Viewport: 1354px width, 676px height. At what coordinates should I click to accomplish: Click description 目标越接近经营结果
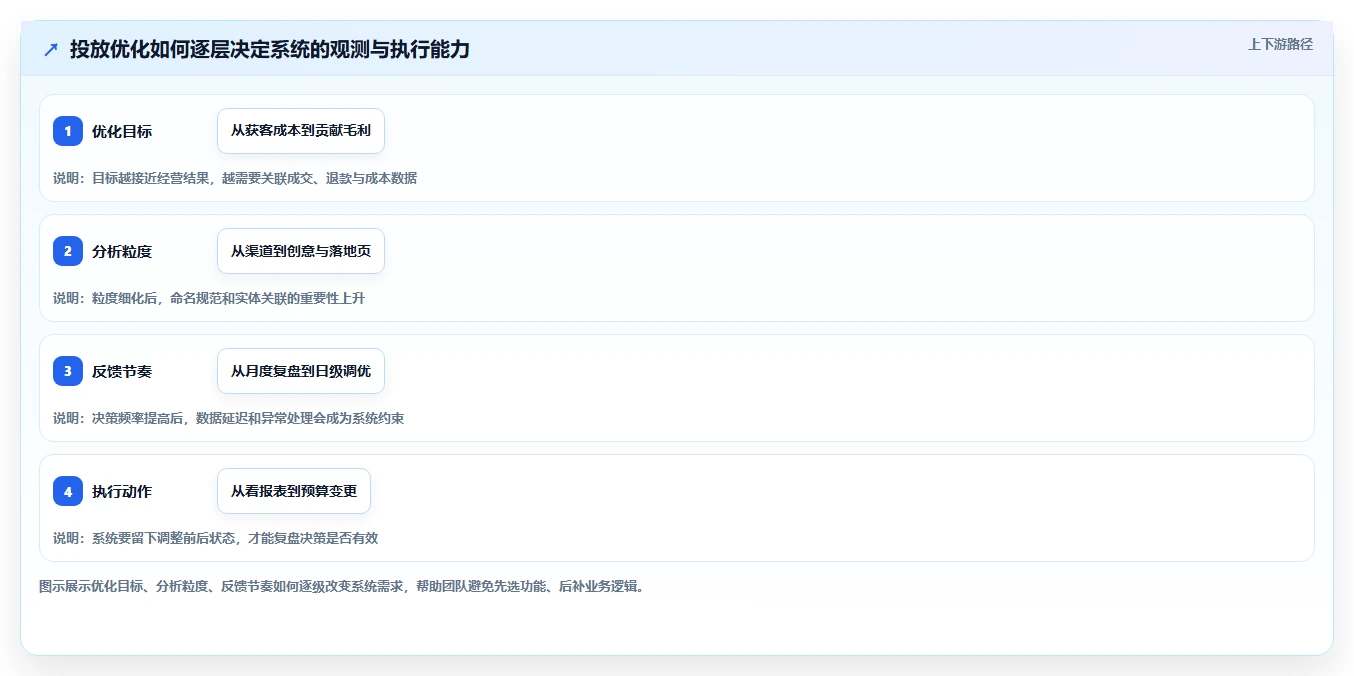tap(235, 178)
